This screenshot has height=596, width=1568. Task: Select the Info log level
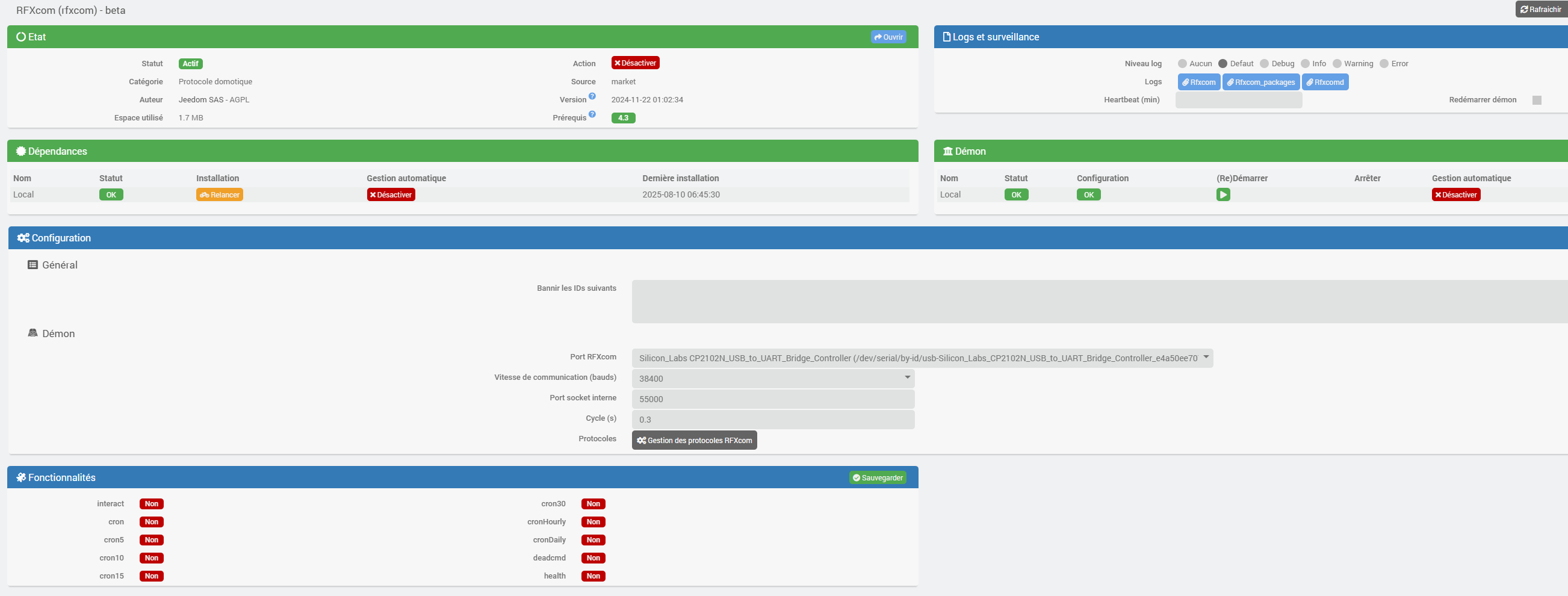coord(1305,64)
